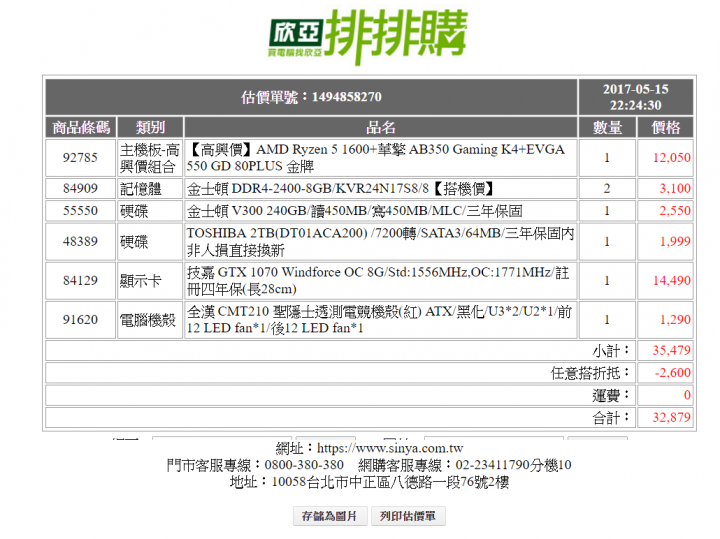Click the price 14,490
Screen dimensions: 720x539
click(x=672, y=281)
